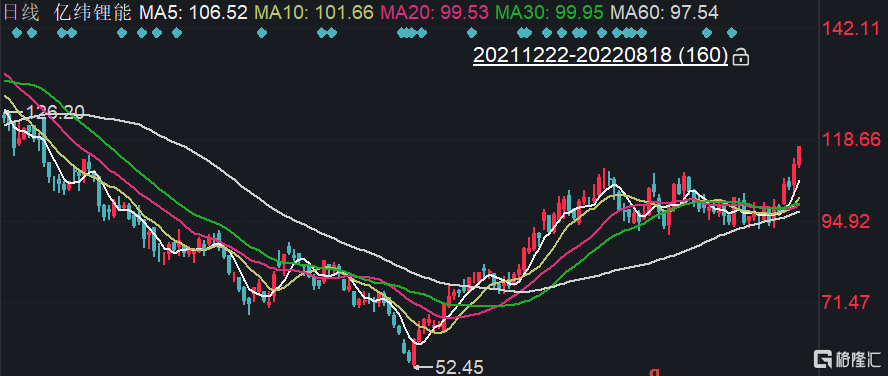888x376 pixels.
Task: Click the 52.45 low price annotation
Action: click(x=459, y=368)
